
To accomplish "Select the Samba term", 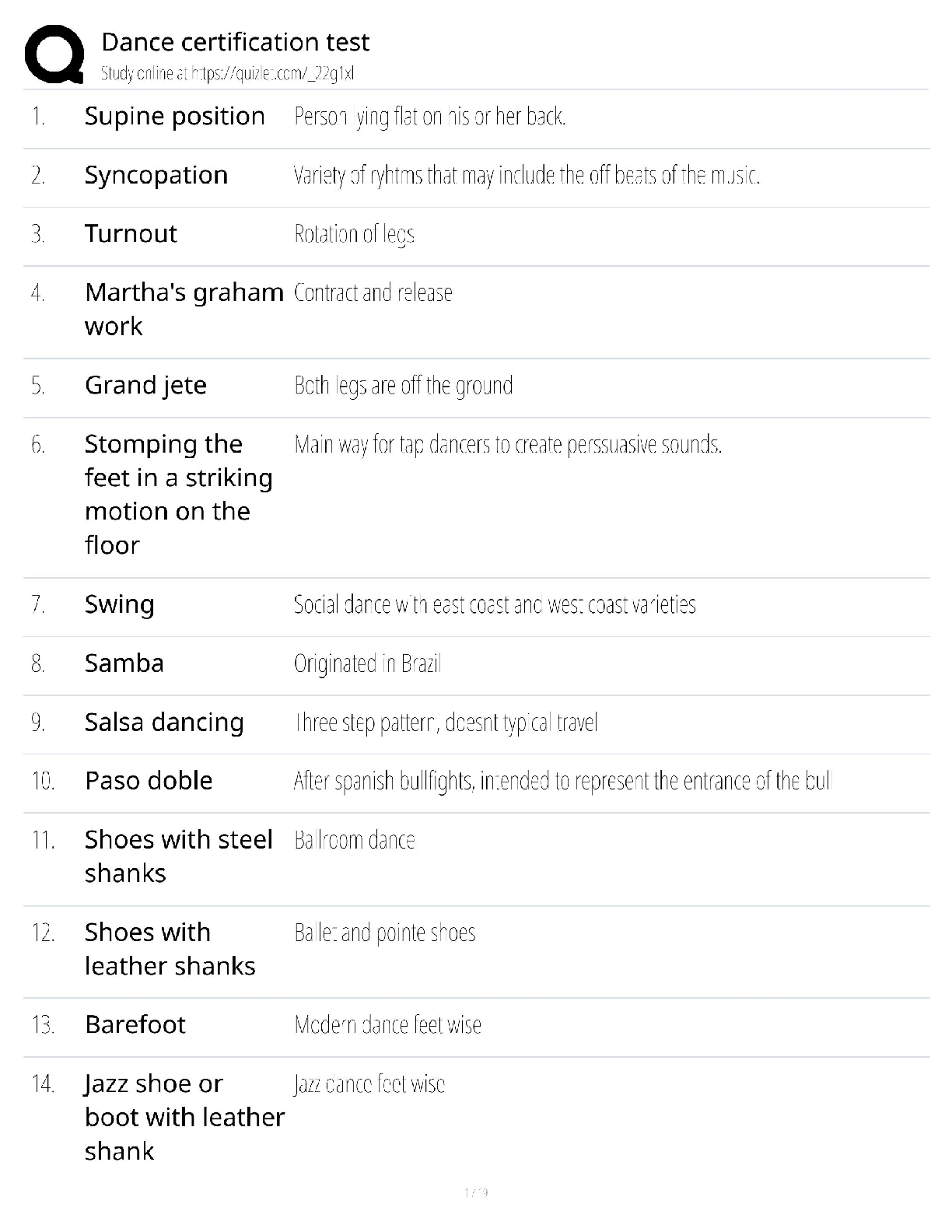I will click(x=124, y=663).
